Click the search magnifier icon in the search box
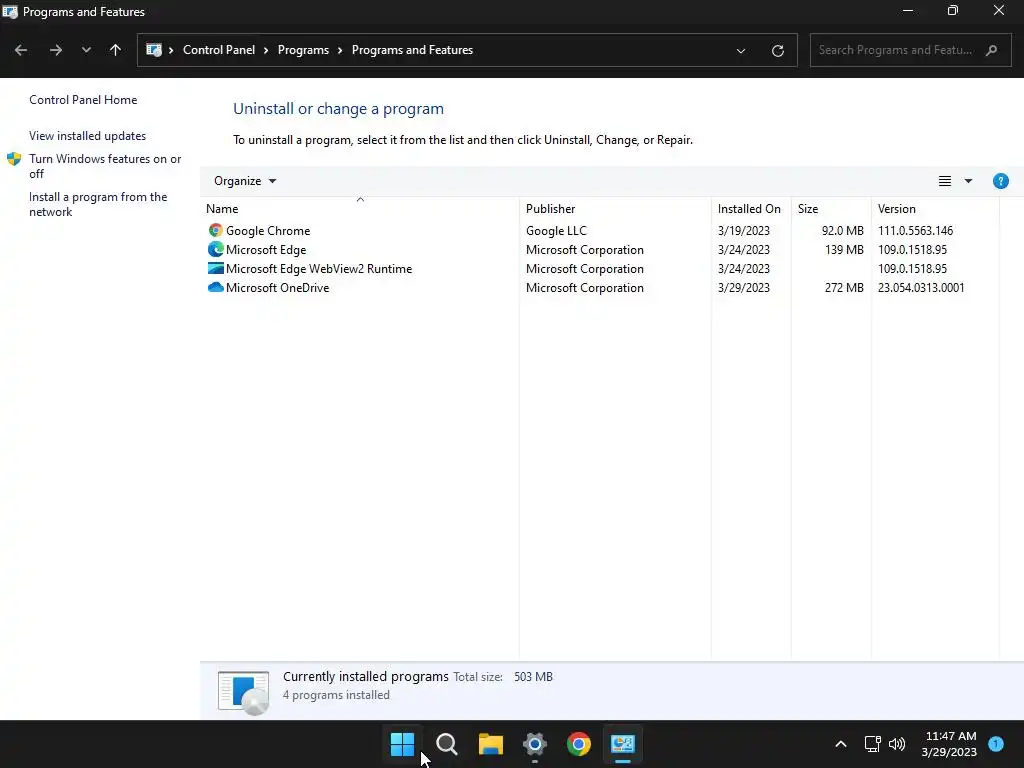 coord(991,50)
